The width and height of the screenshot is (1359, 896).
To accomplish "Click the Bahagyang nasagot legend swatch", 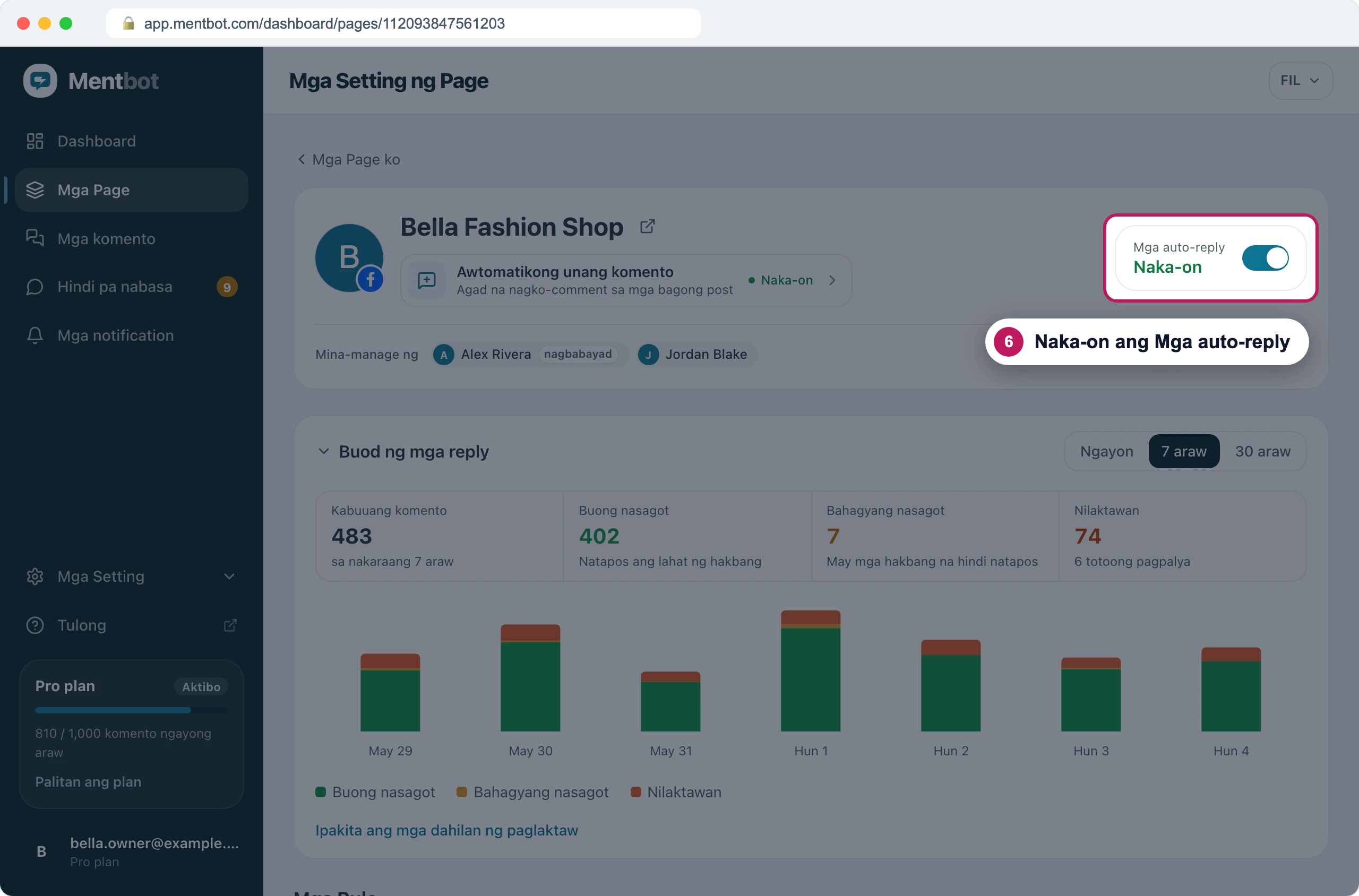I will (x=462, y=792).
